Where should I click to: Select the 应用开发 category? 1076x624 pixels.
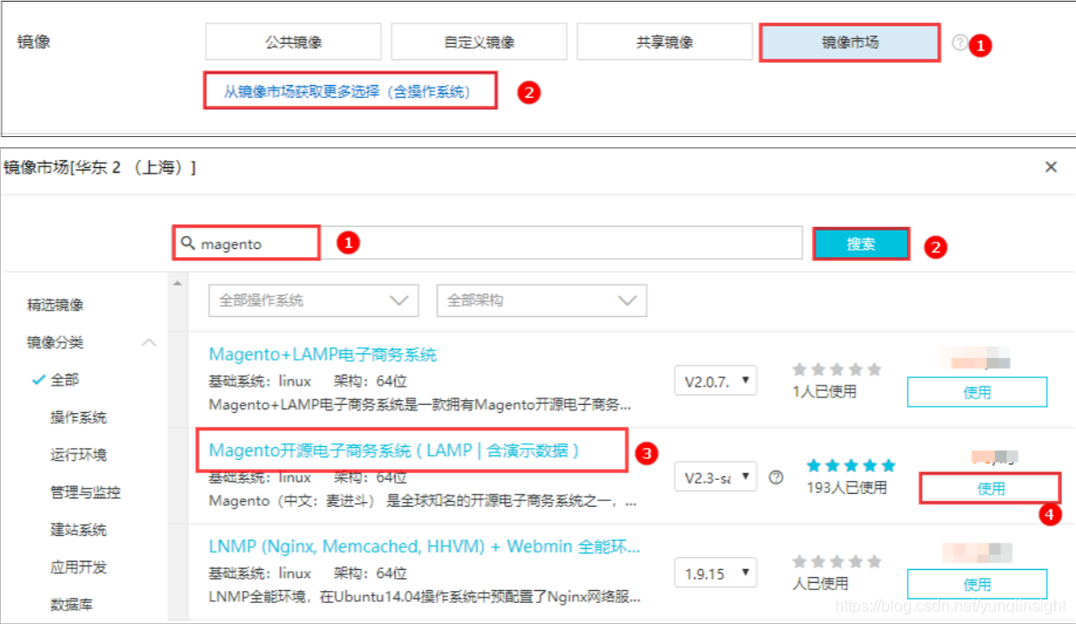click(78, 567)
